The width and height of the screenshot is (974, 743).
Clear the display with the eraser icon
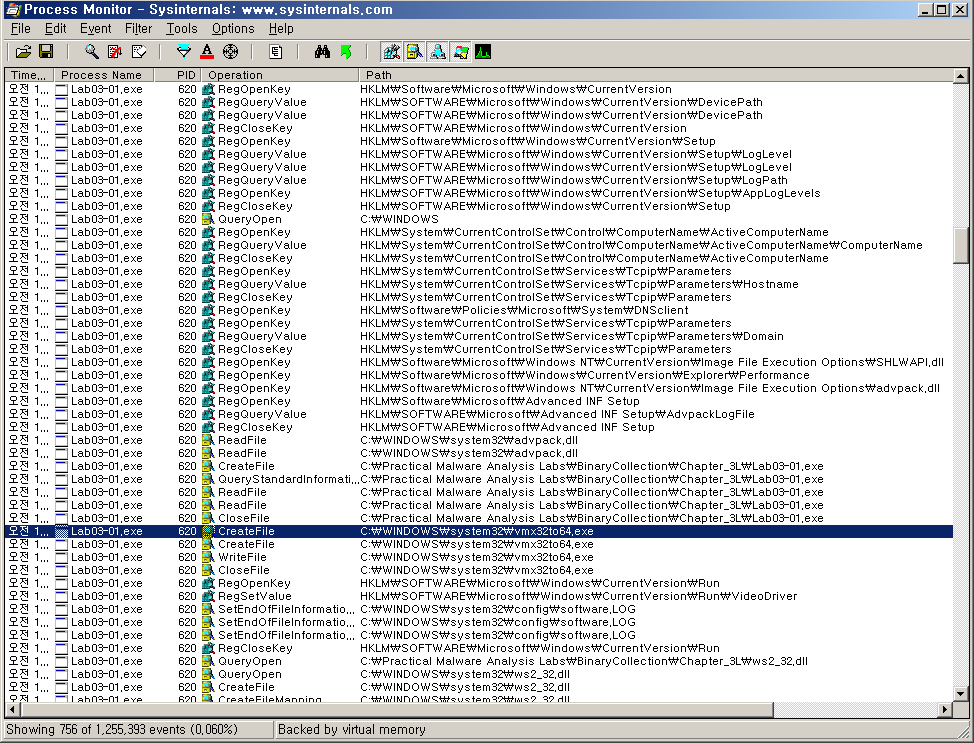click(139, 51)
